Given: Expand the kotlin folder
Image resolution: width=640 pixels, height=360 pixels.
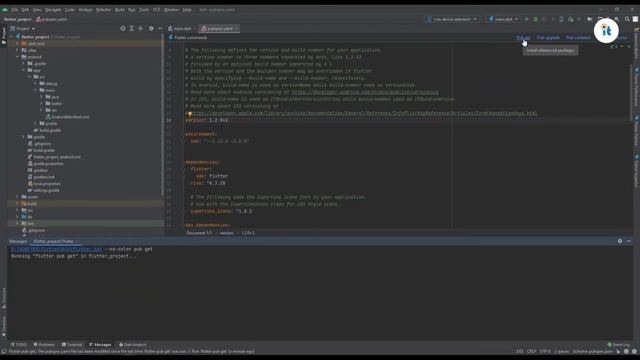Looking at the screenshot, I should click(x=41, y=104).
